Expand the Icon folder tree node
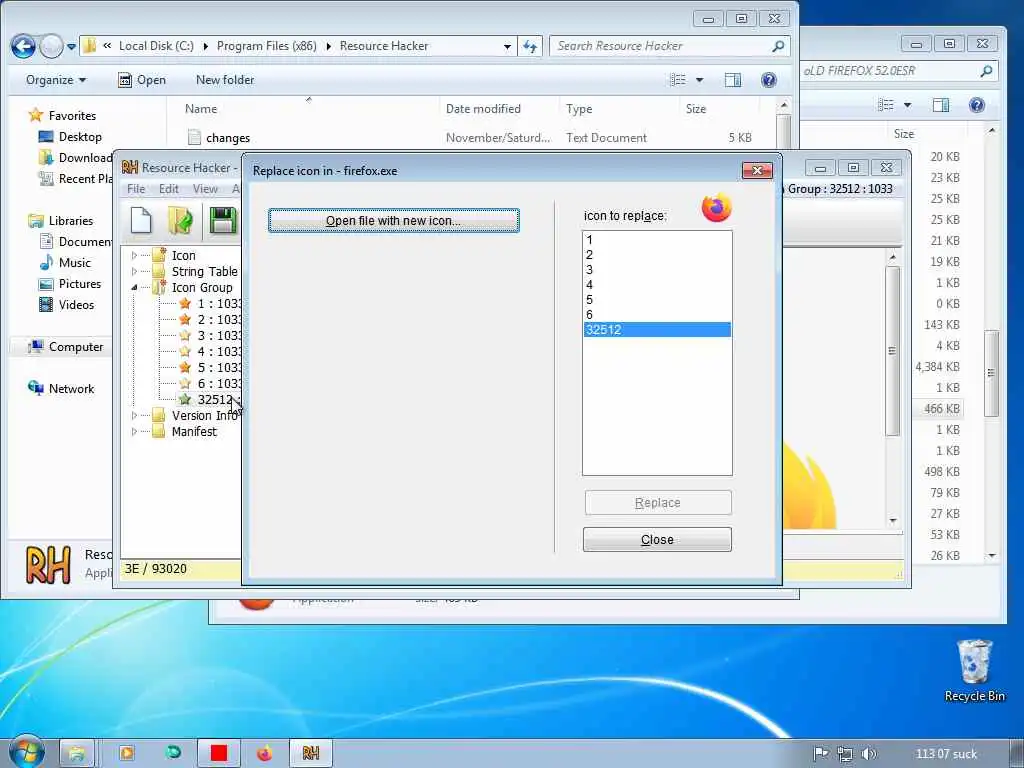The height and width of the screenshot is (768, 1024). pos(135,255)
